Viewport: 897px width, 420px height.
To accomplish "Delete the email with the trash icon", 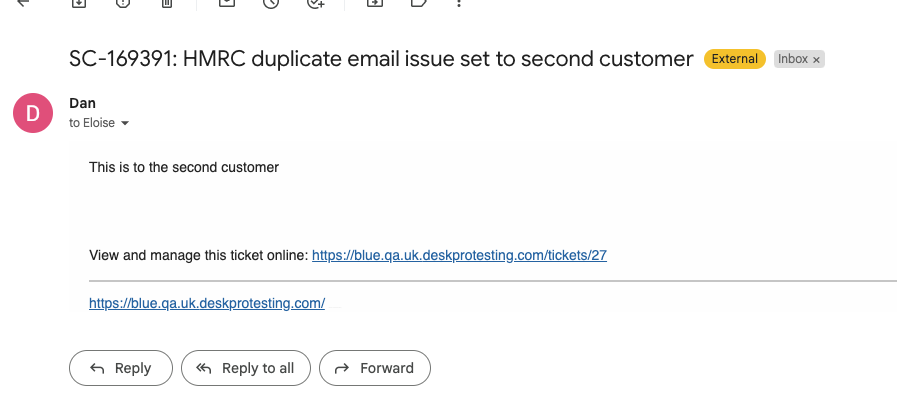I will [166, 3].
